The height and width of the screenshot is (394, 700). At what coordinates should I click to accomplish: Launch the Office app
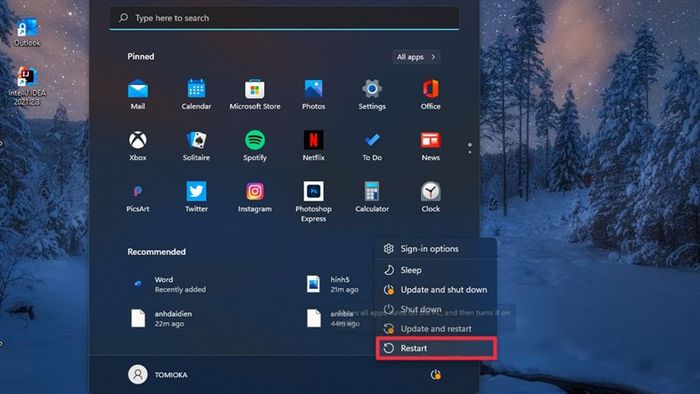430,94
